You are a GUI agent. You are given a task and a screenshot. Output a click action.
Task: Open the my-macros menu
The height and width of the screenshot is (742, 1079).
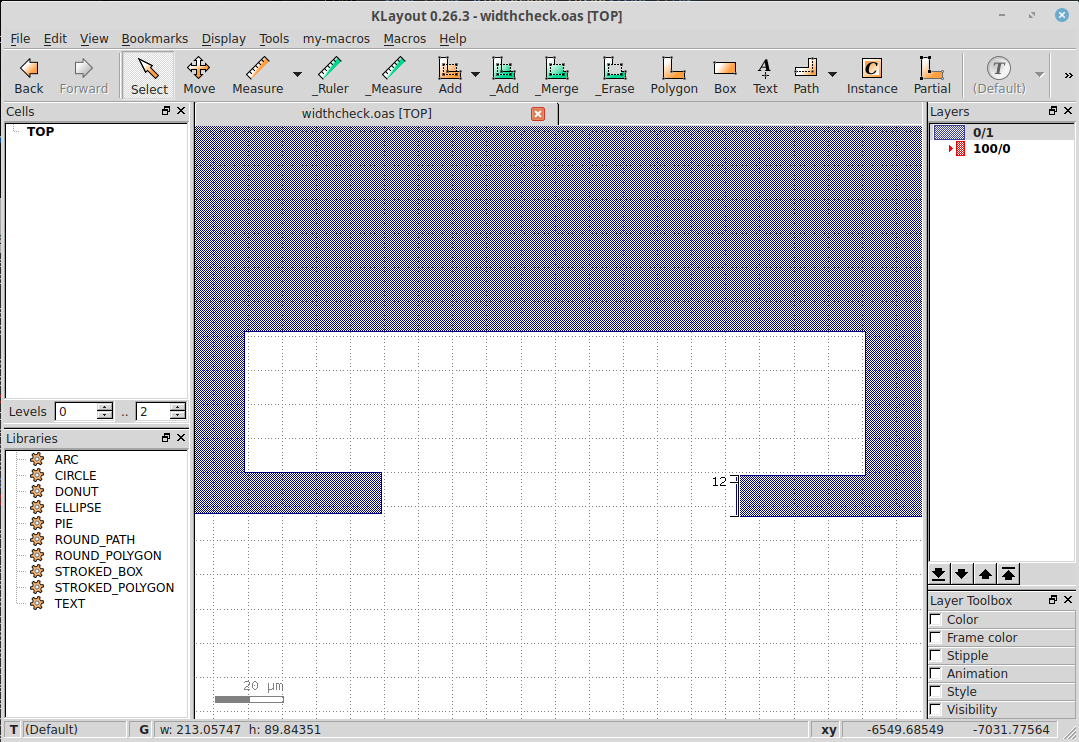click(336, 38)
